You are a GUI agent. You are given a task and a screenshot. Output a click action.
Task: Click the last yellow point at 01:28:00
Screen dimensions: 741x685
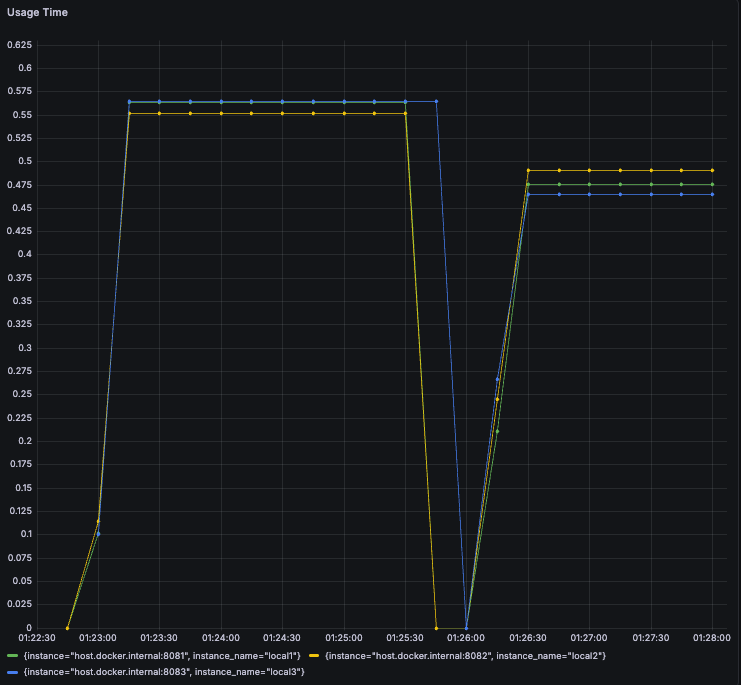tap(712, 171)
